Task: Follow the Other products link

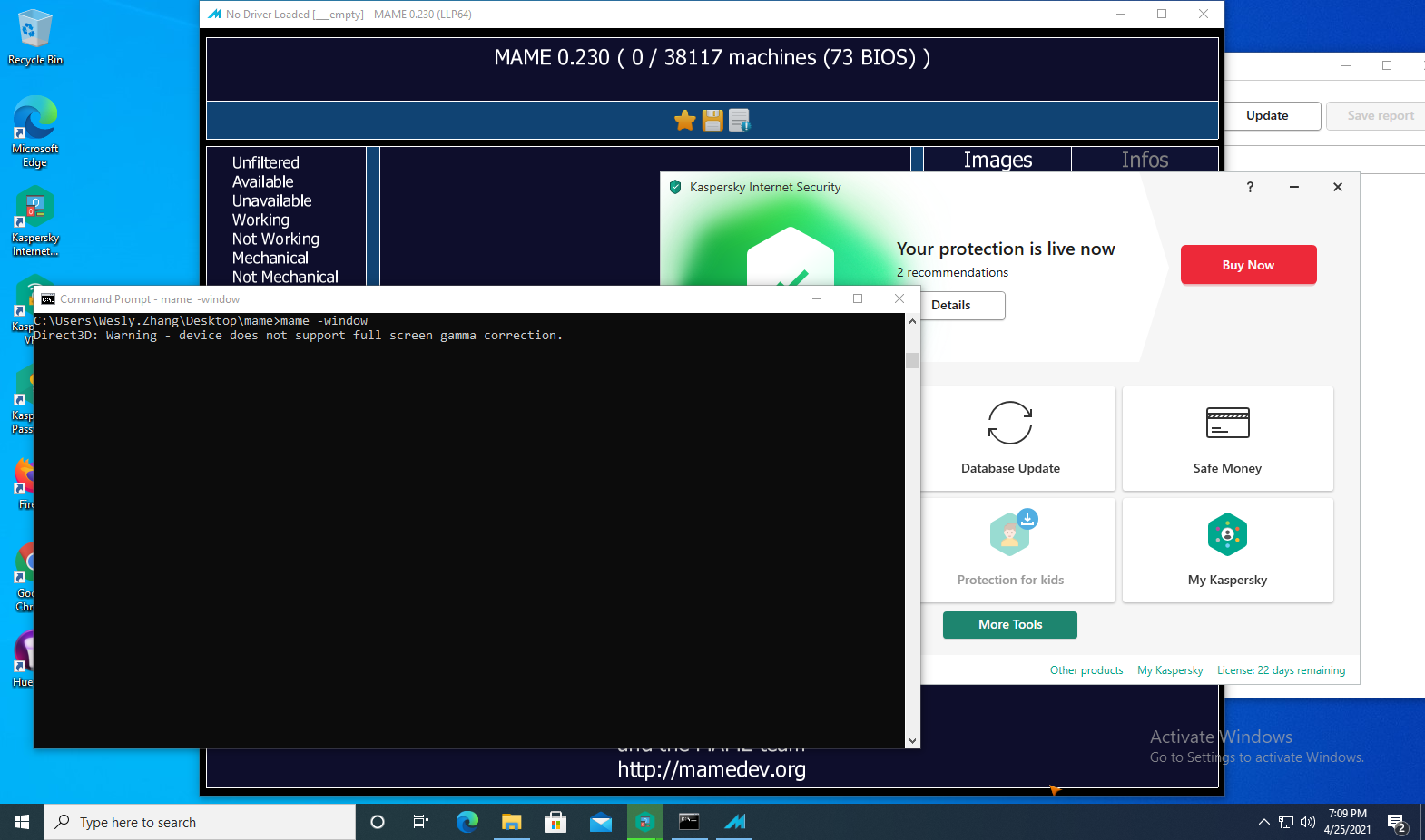Action: pos(1086,670)
